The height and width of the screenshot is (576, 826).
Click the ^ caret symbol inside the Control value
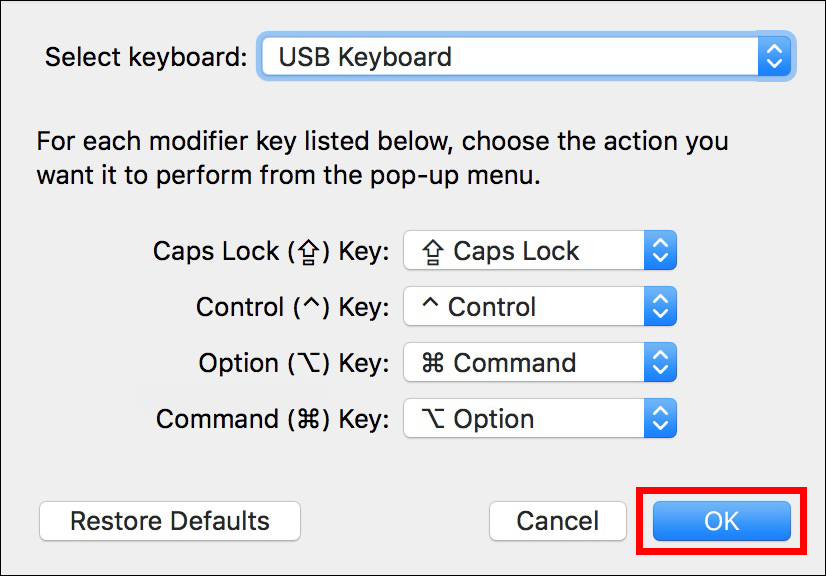[x=430, y=302]
